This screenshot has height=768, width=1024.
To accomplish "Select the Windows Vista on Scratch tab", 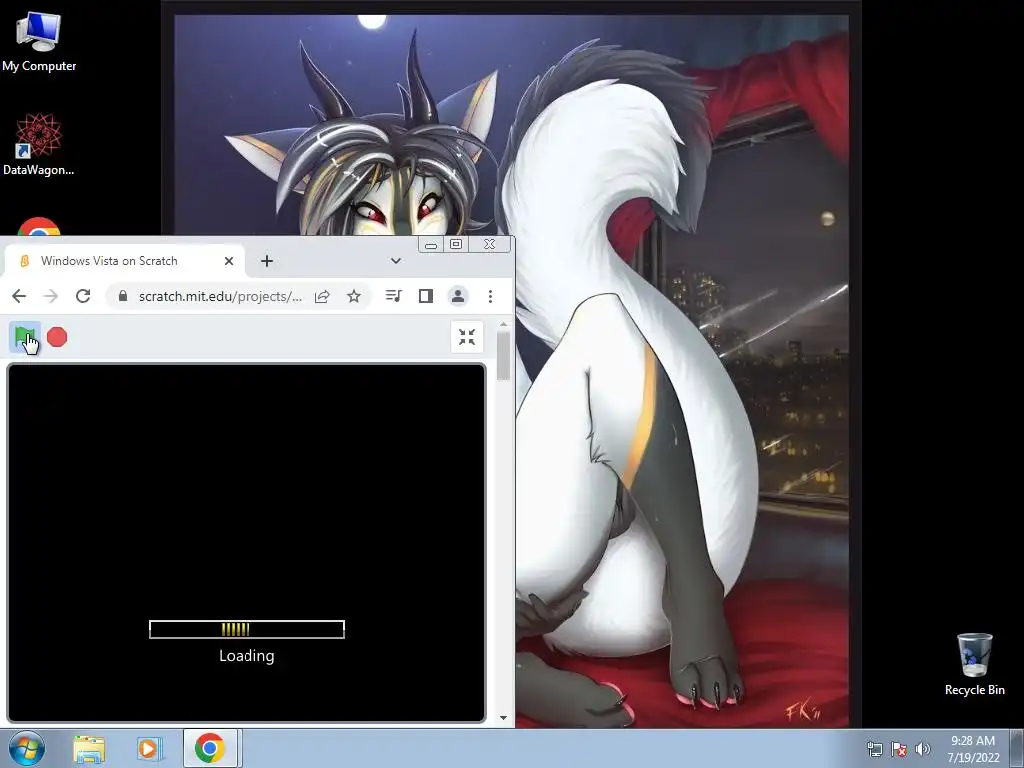I will [x=124, y=261].
